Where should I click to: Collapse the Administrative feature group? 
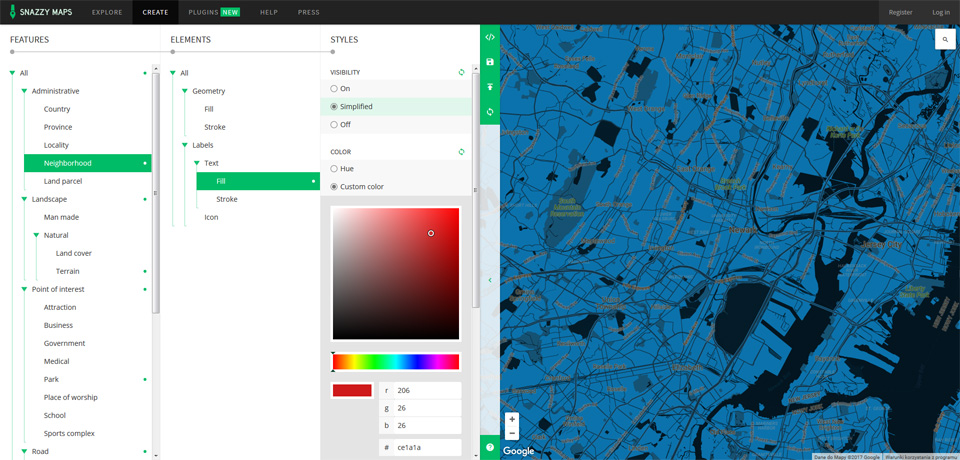point(24,91)
